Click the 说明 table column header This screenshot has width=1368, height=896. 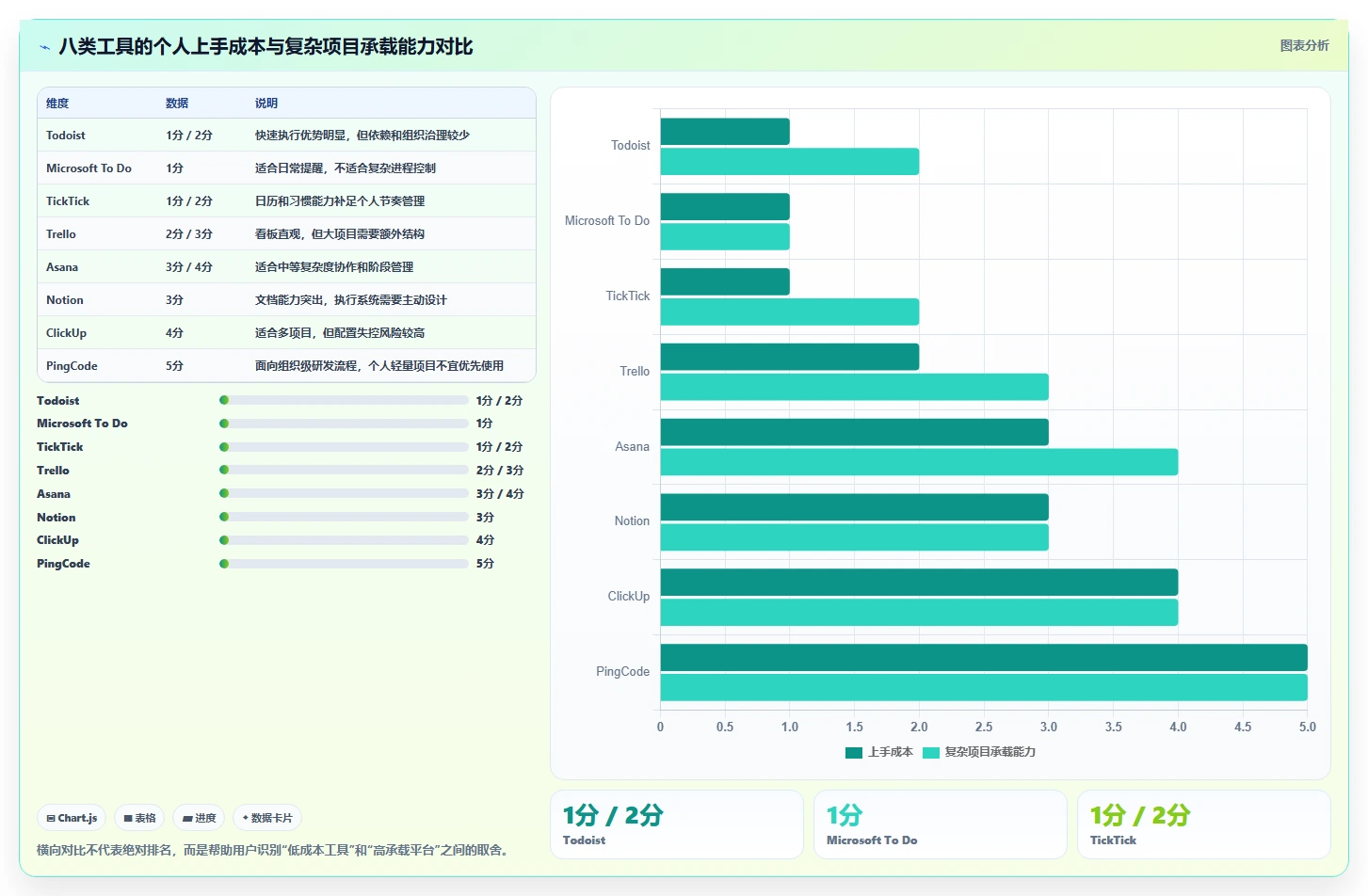tap(266, 104)
